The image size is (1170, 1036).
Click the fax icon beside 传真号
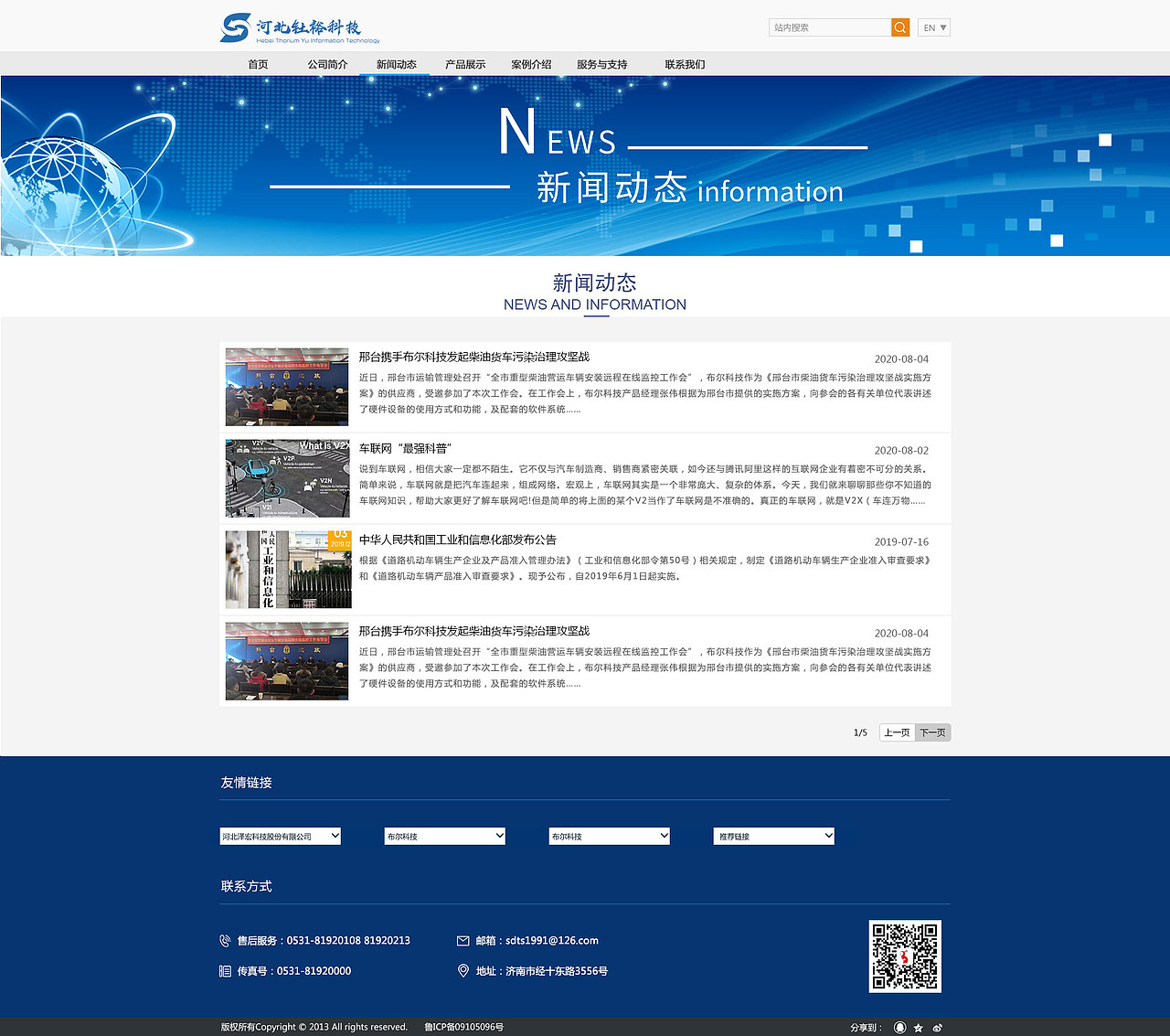(x=225, y=971)
